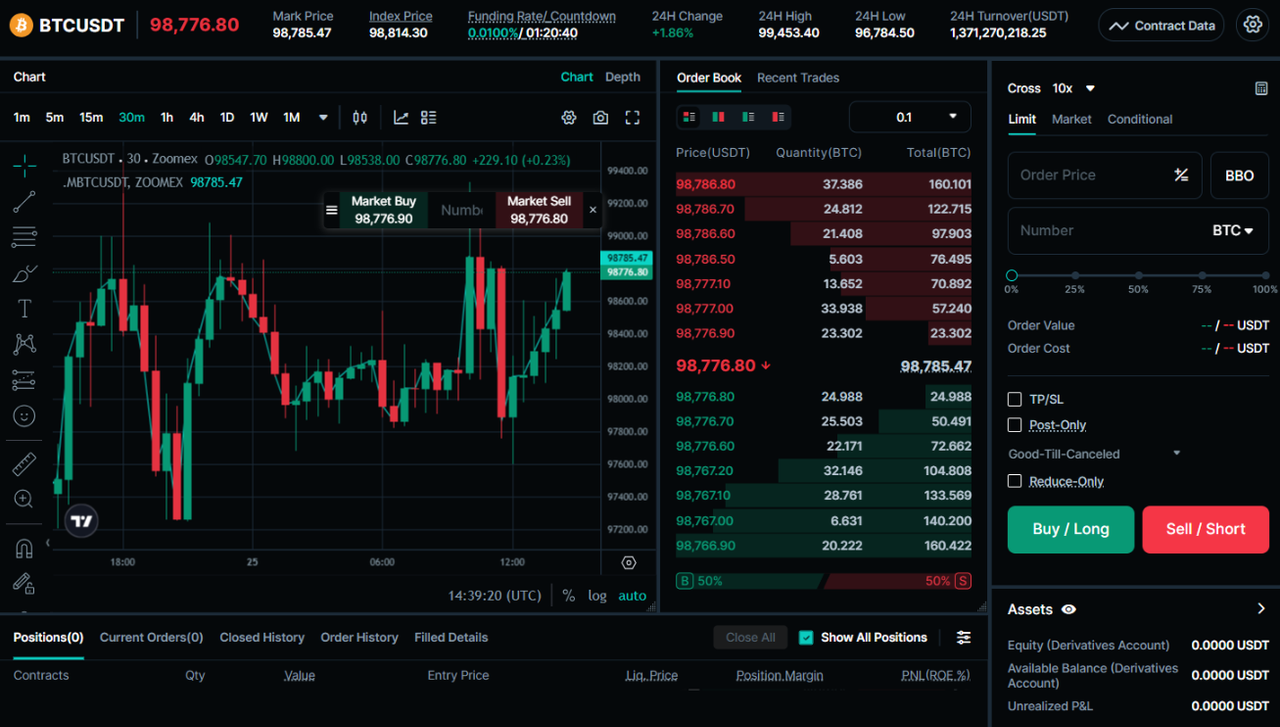Toggle assets visibility eye icon
This screenshot has width=1280, height=727.
tap(1069, 609)
